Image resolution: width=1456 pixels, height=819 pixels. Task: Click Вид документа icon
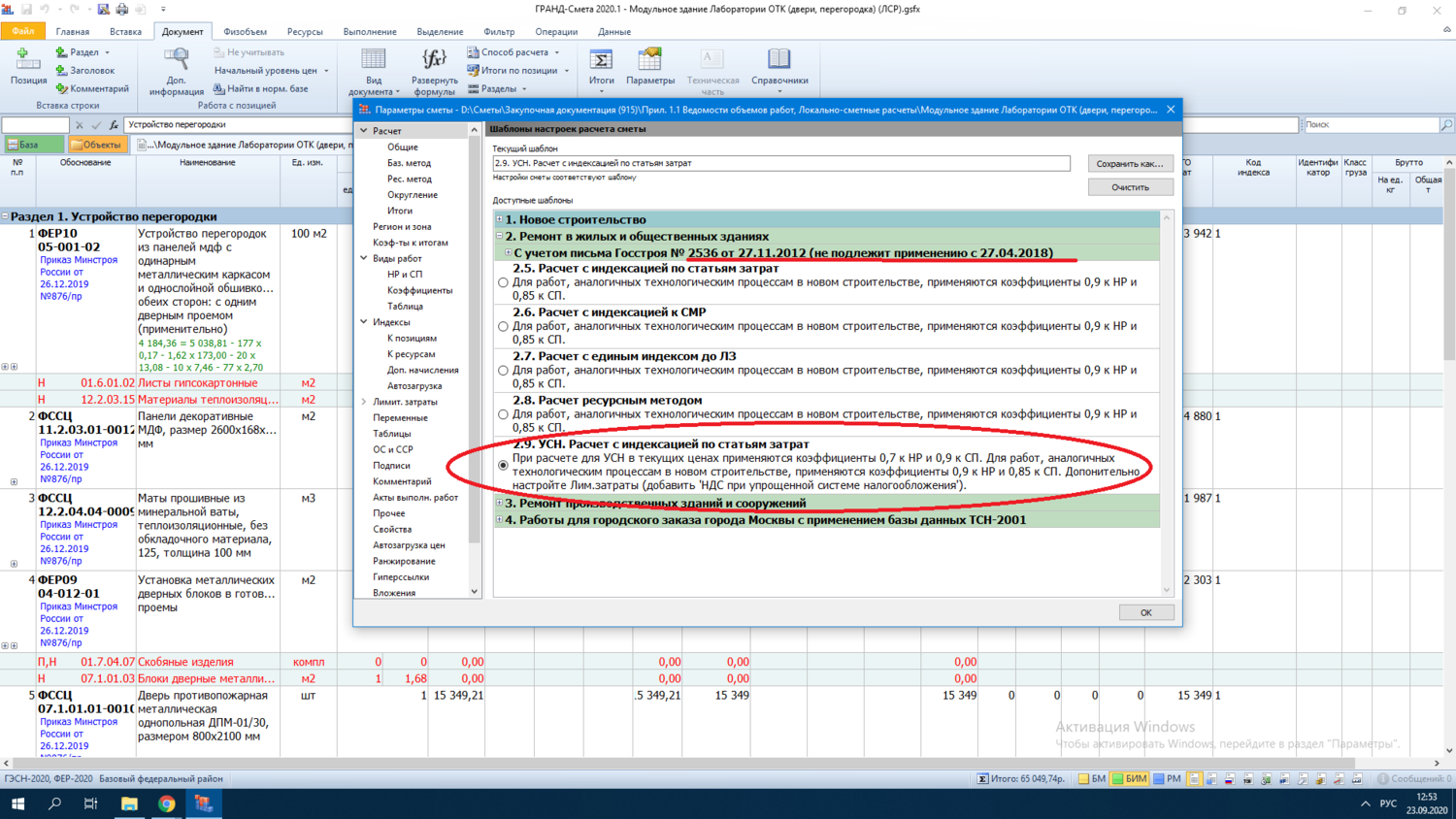click(374, 60)
